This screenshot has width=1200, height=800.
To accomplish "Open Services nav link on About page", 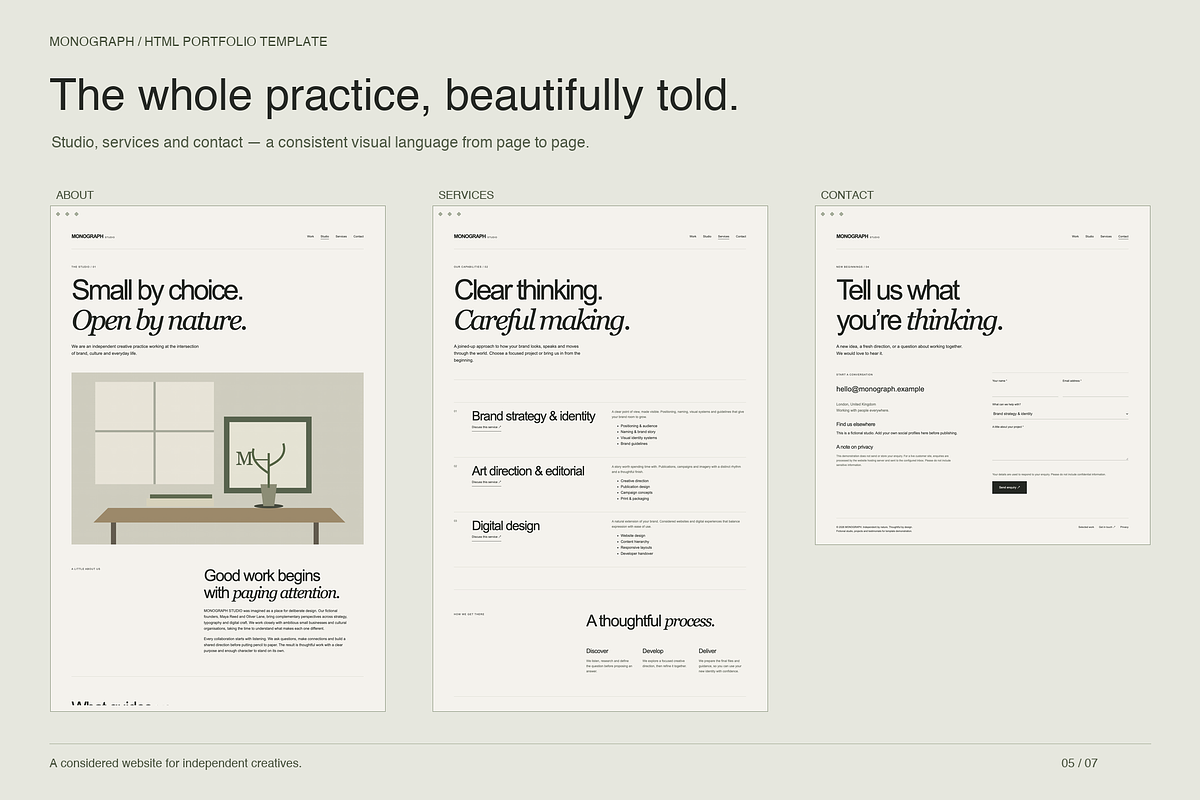I will tap(341, 236).
